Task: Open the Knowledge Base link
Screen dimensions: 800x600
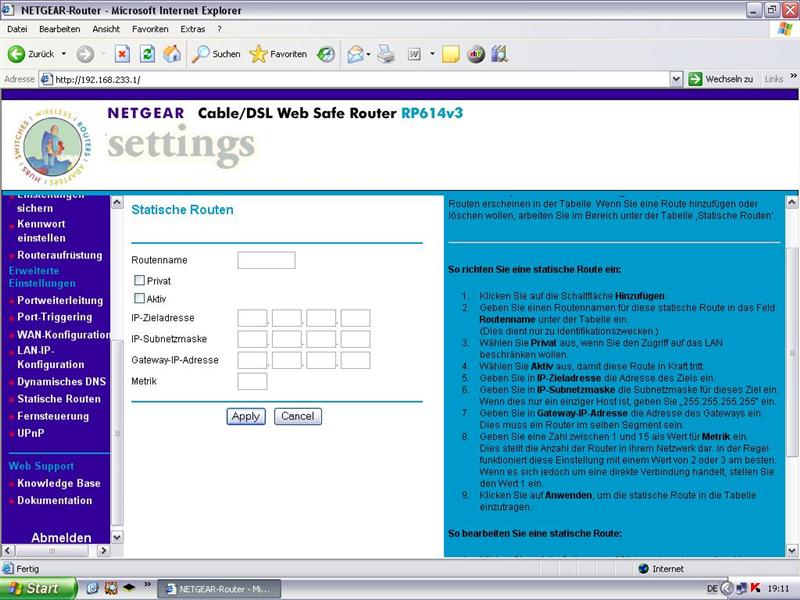Action: coord(59,483)
